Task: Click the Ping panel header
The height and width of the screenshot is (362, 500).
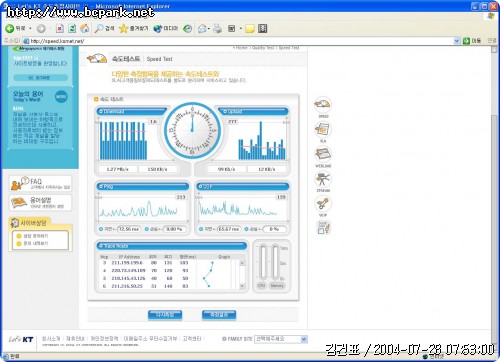Action: tap(143, 186)
